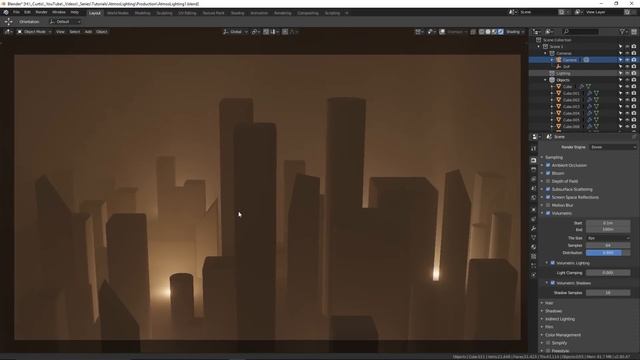
Task: Switch to the Layout workspace tab
Action: [x=95, y=13]
